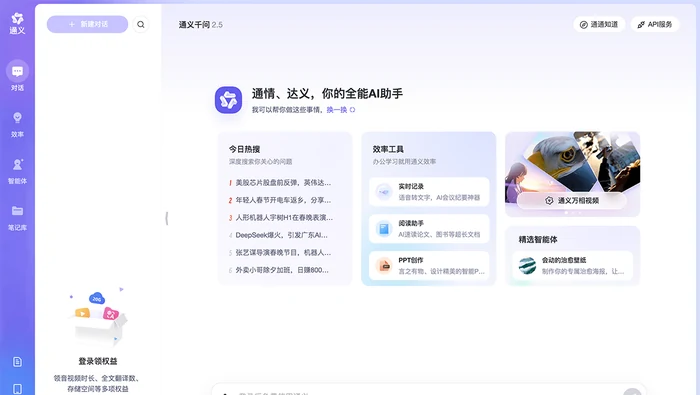The height and width of the screenshot is (395, 700).
Task: Click the large Tongyi assistant logo
Action: tap(228, 100)
